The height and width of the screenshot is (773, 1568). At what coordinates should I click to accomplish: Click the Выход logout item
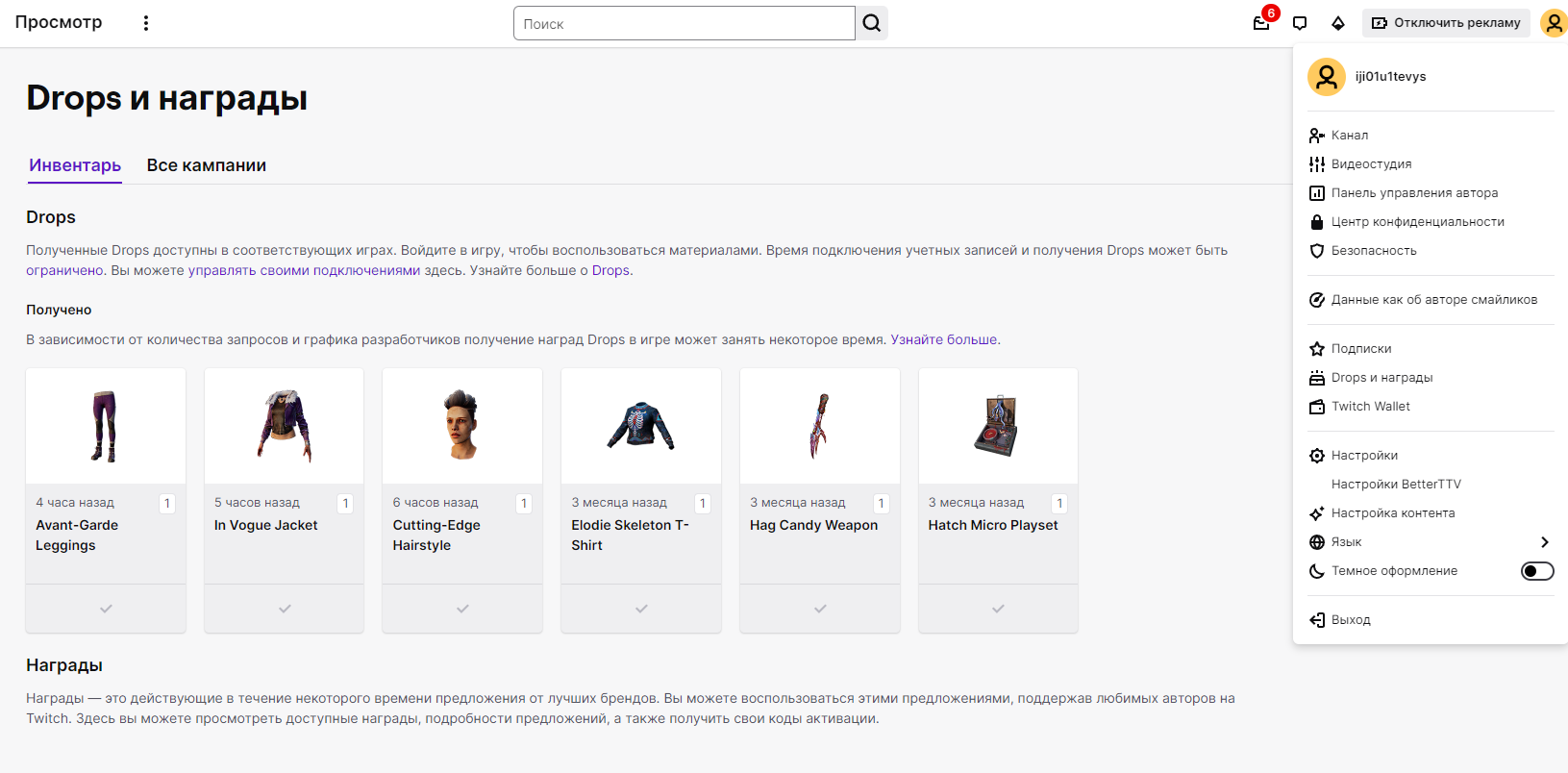click(x=1350, y=620)
